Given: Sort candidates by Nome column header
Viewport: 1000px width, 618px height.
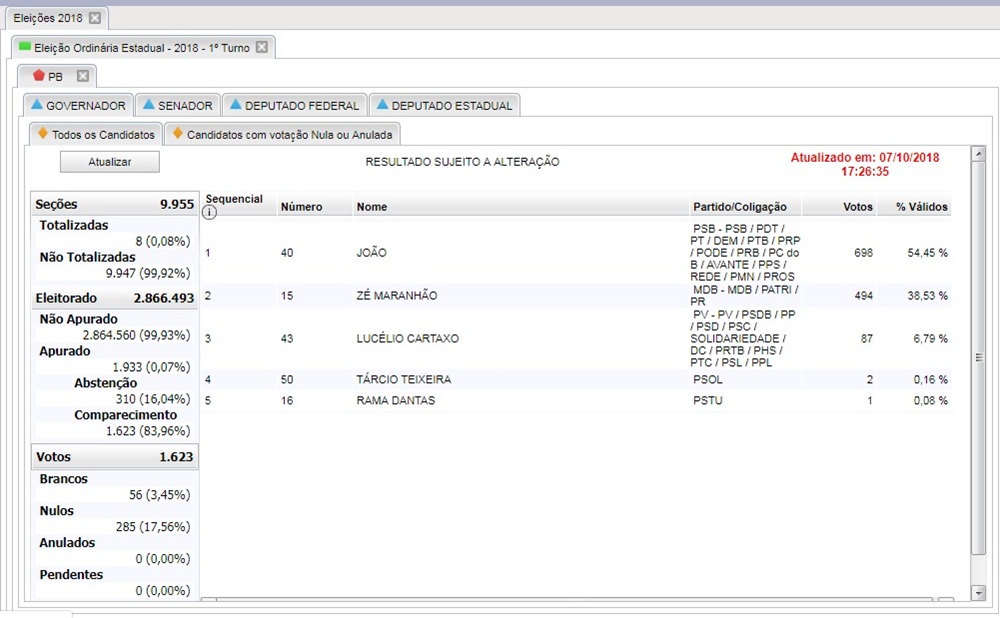Looking at the screenshot, I should [371, 207].
